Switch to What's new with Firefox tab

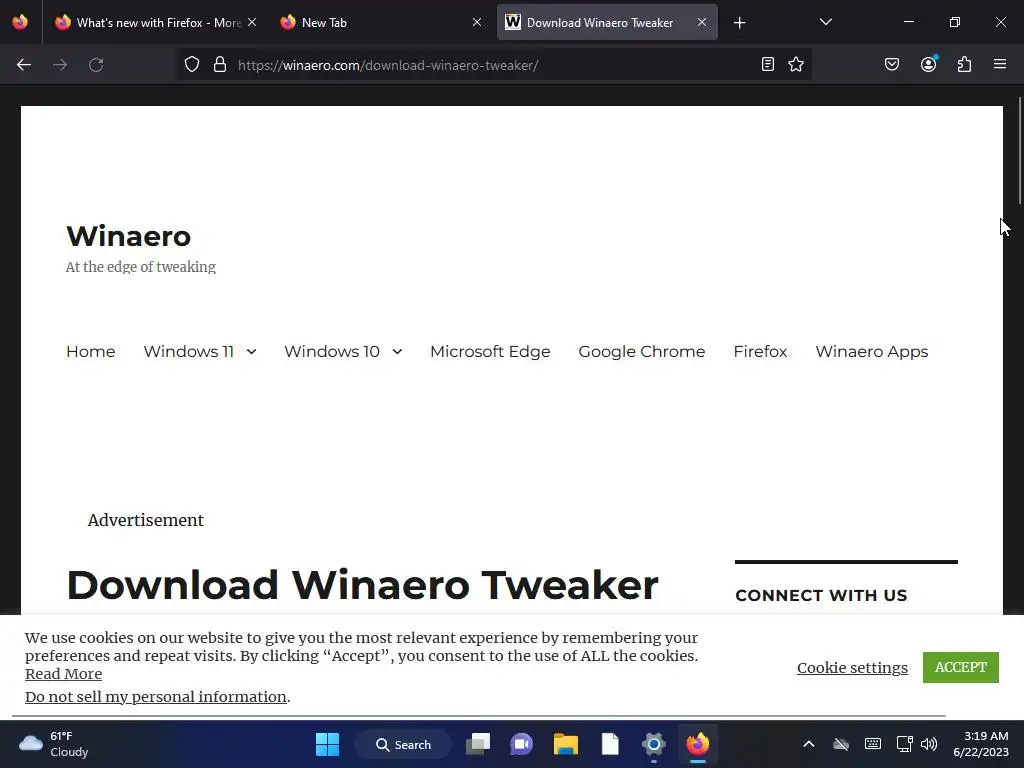[x=153, y=22]
